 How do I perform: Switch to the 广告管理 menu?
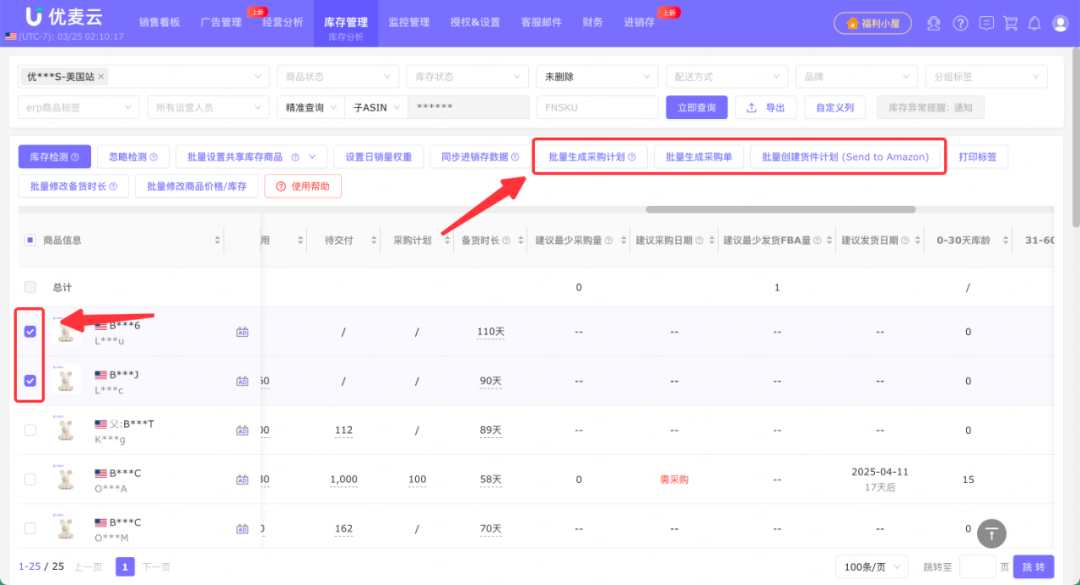click(220, 22)
